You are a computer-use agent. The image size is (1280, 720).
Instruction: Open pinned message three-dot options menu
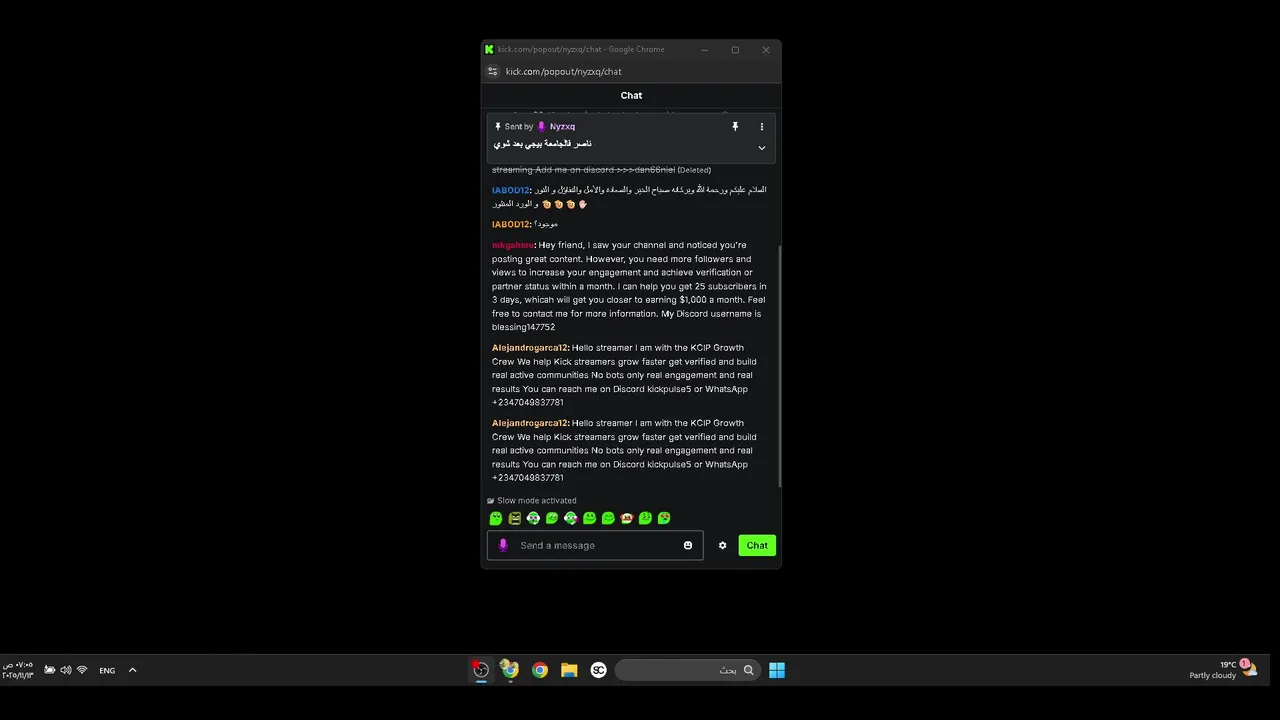point(761,127)
